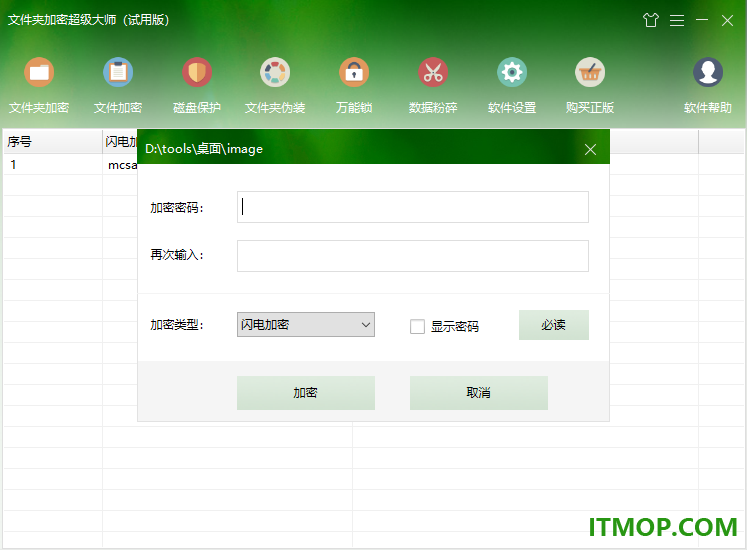Click the skin shirt icon in title bar
This screenshot has width=747, height=550.
pyautogui.click(x=651, y=20)
